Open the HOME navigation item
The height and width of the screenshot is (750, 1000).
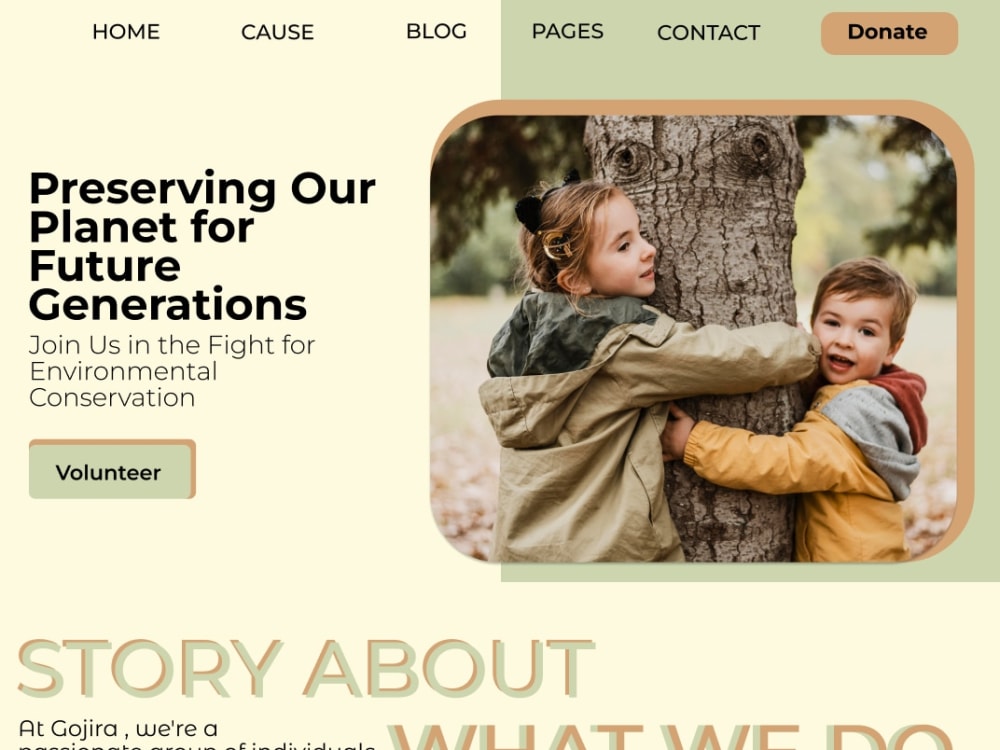click(126, 31)
